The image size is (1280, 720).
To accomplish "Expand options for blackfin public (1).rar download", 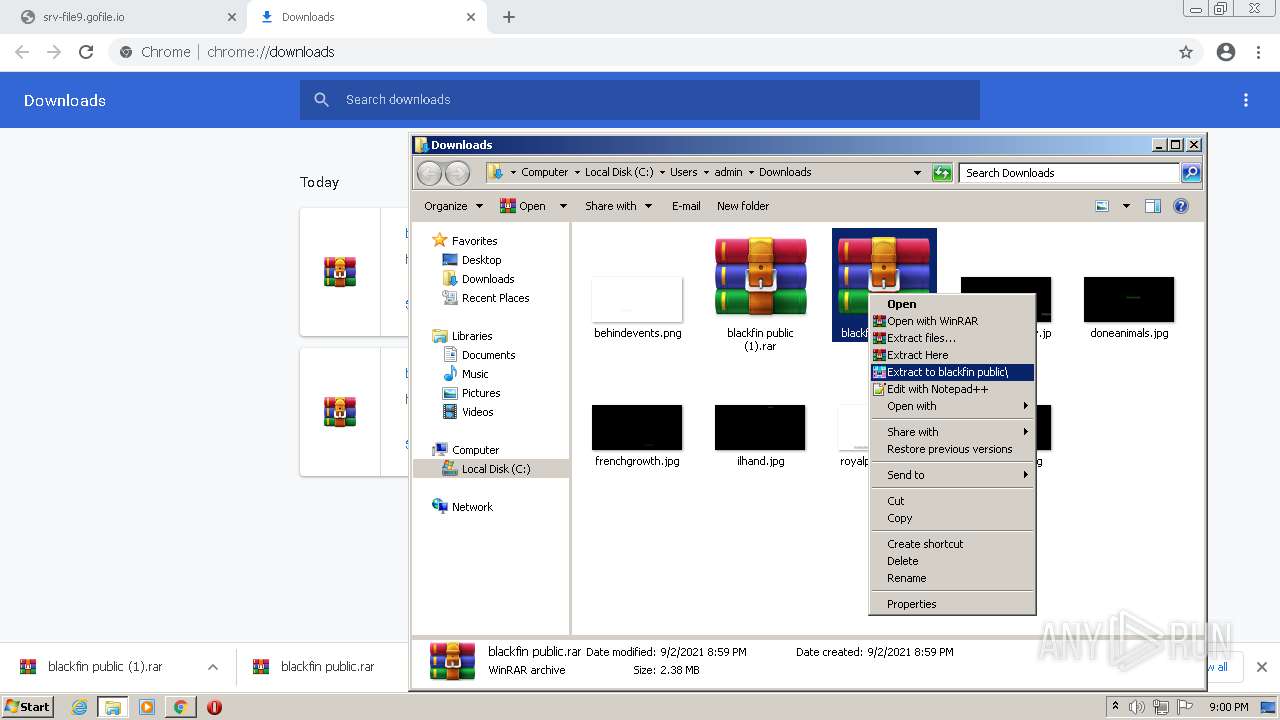I will 213,667.
